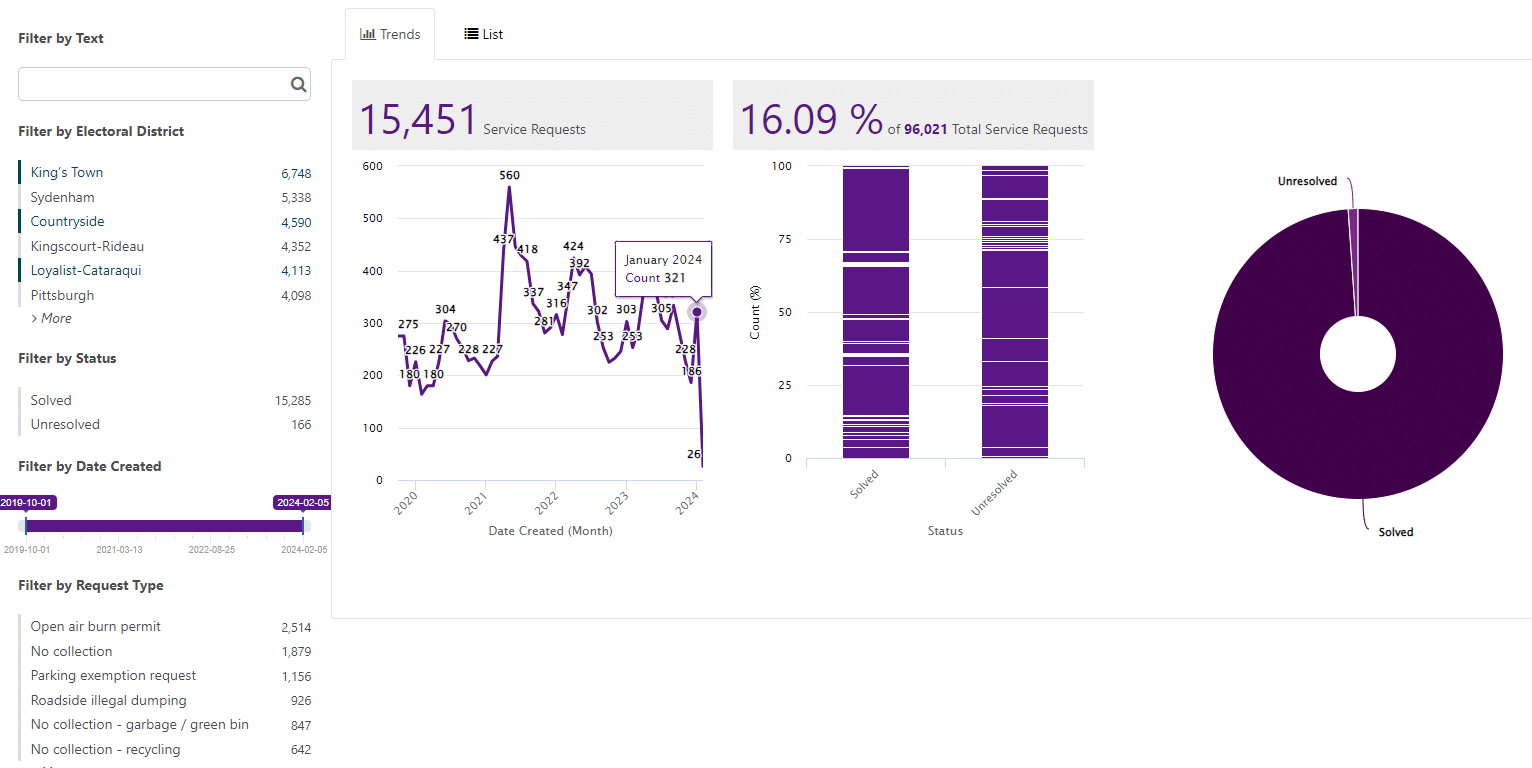Filter by Unresolved status
This screenshot has width=1532, height=768.
[x=65, y=425]
